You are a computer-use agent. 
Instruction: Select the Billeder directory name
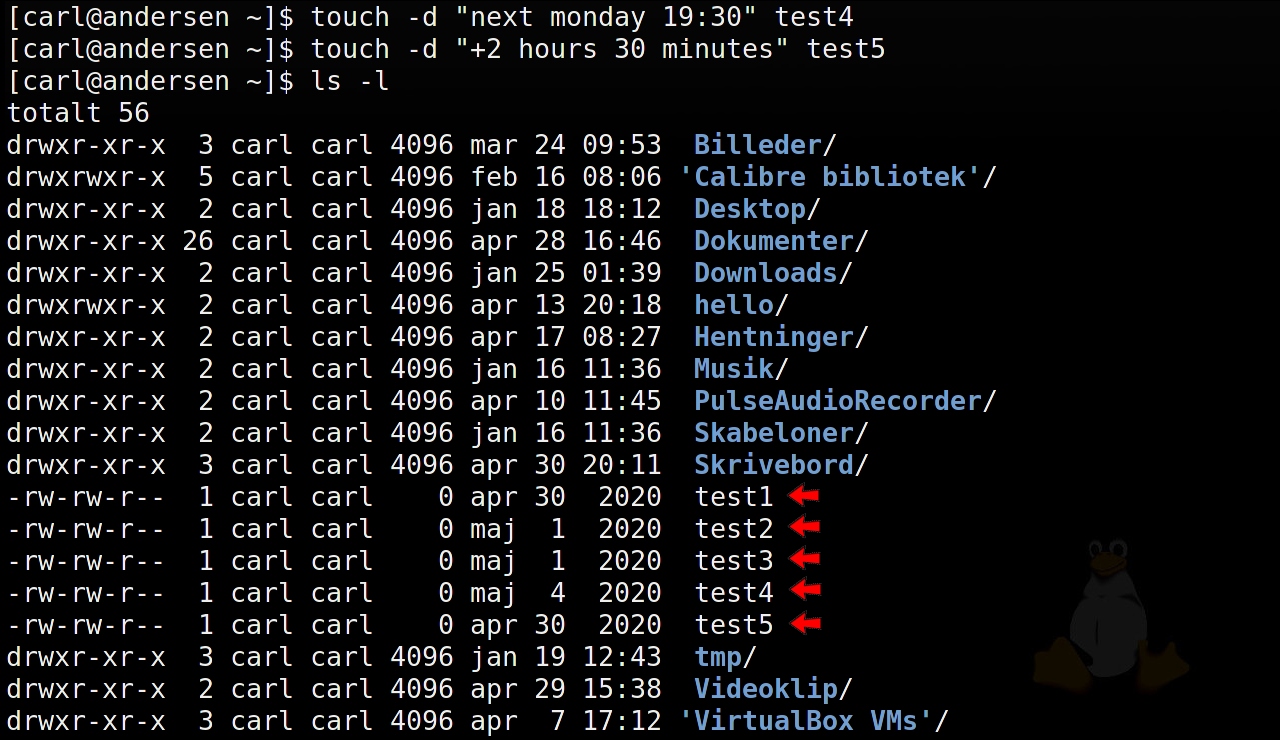[757, 145]
